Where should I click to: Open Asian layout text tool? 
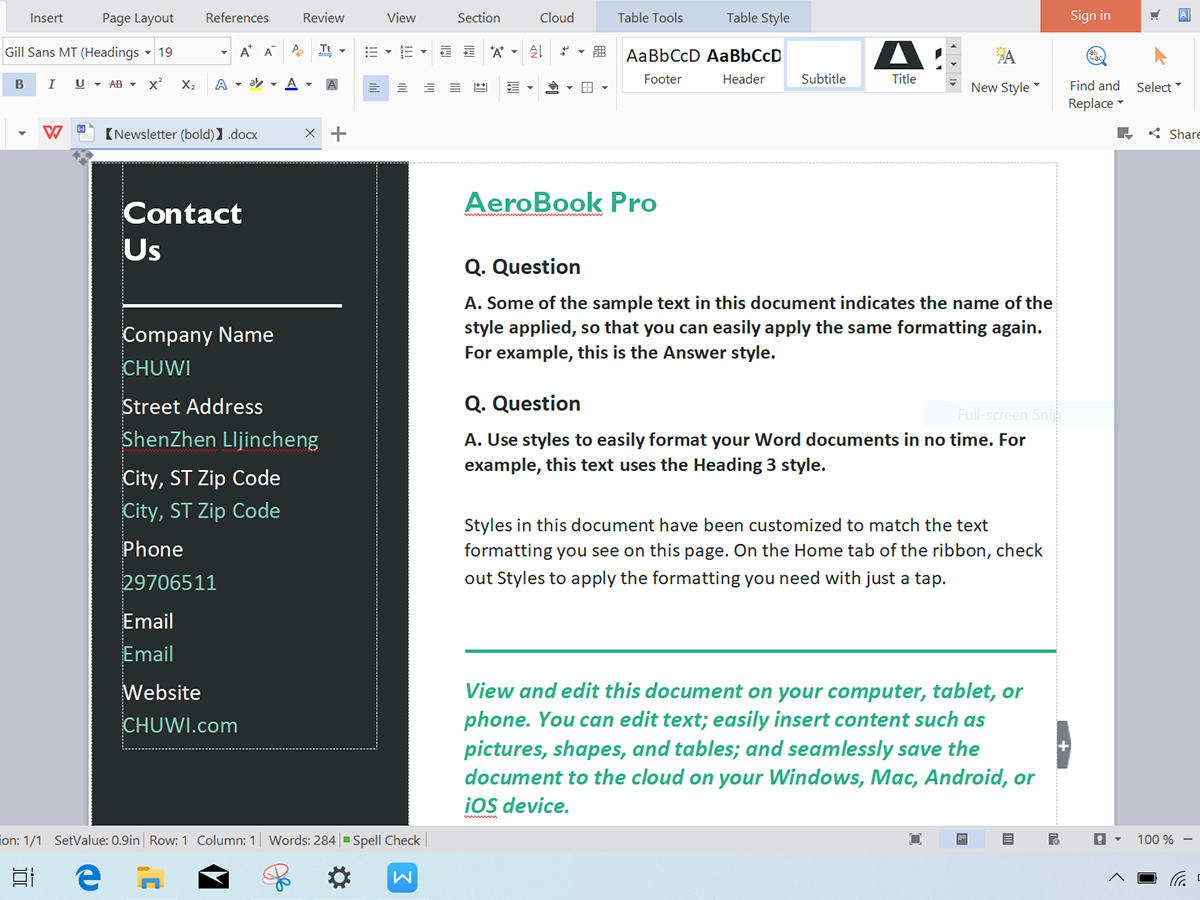(x=498, y=52)
